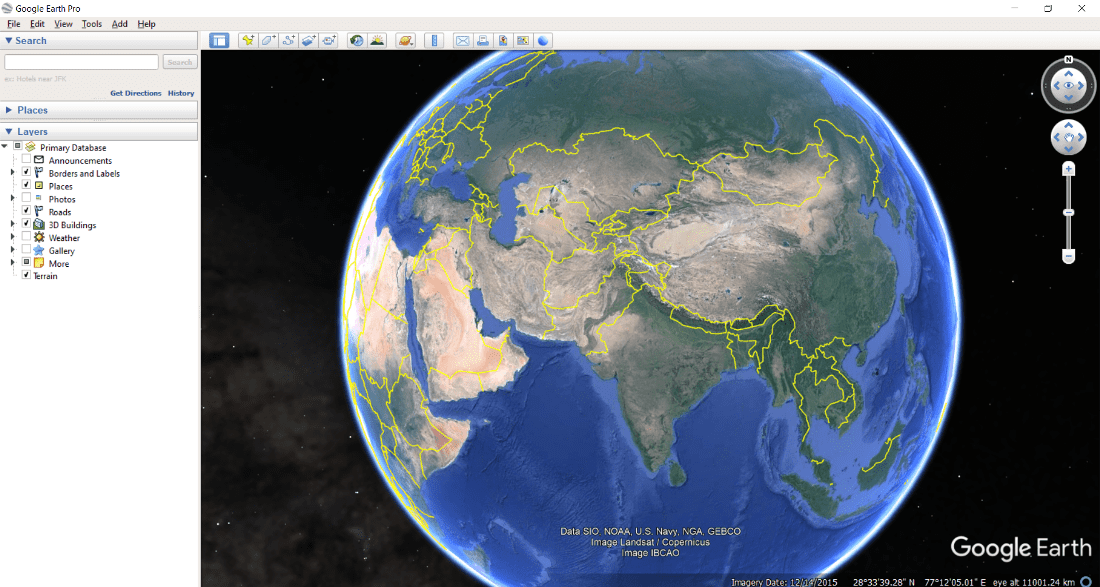Start recording a tour
The height and width of the screenshot is (587, 1100).
point(329,41)
